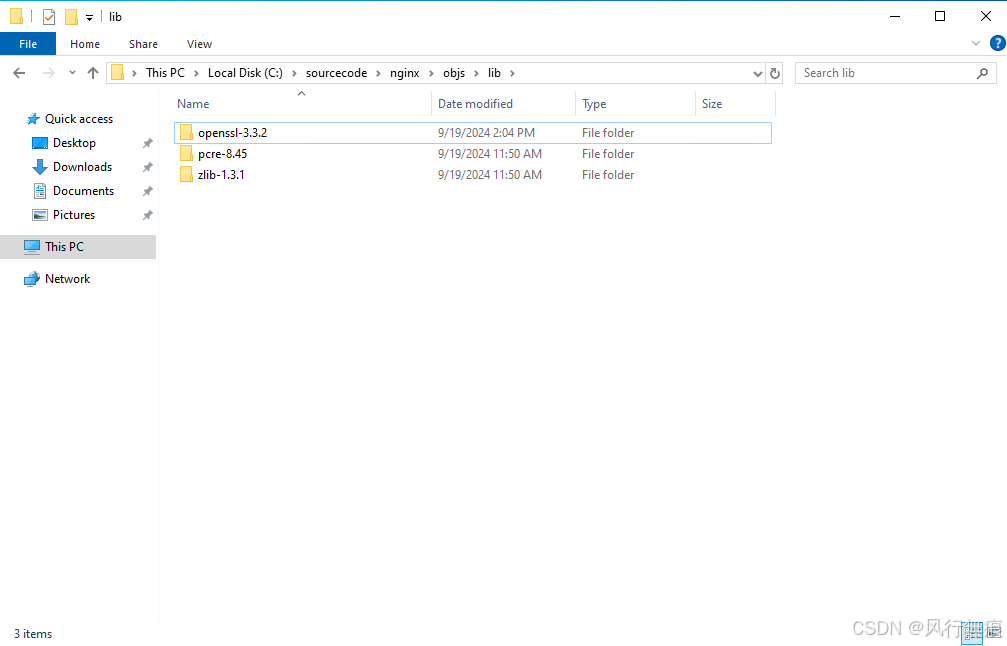Select Local Disk (C:) in breadcrumb
This screenshot has width=1007, height=646.
tap(245, 73)
